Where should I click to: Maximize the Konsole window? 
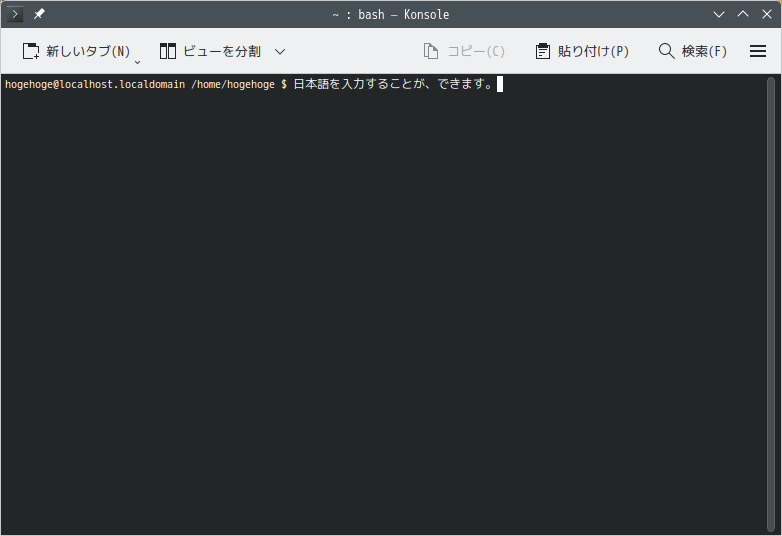click(x=743, y=14)
